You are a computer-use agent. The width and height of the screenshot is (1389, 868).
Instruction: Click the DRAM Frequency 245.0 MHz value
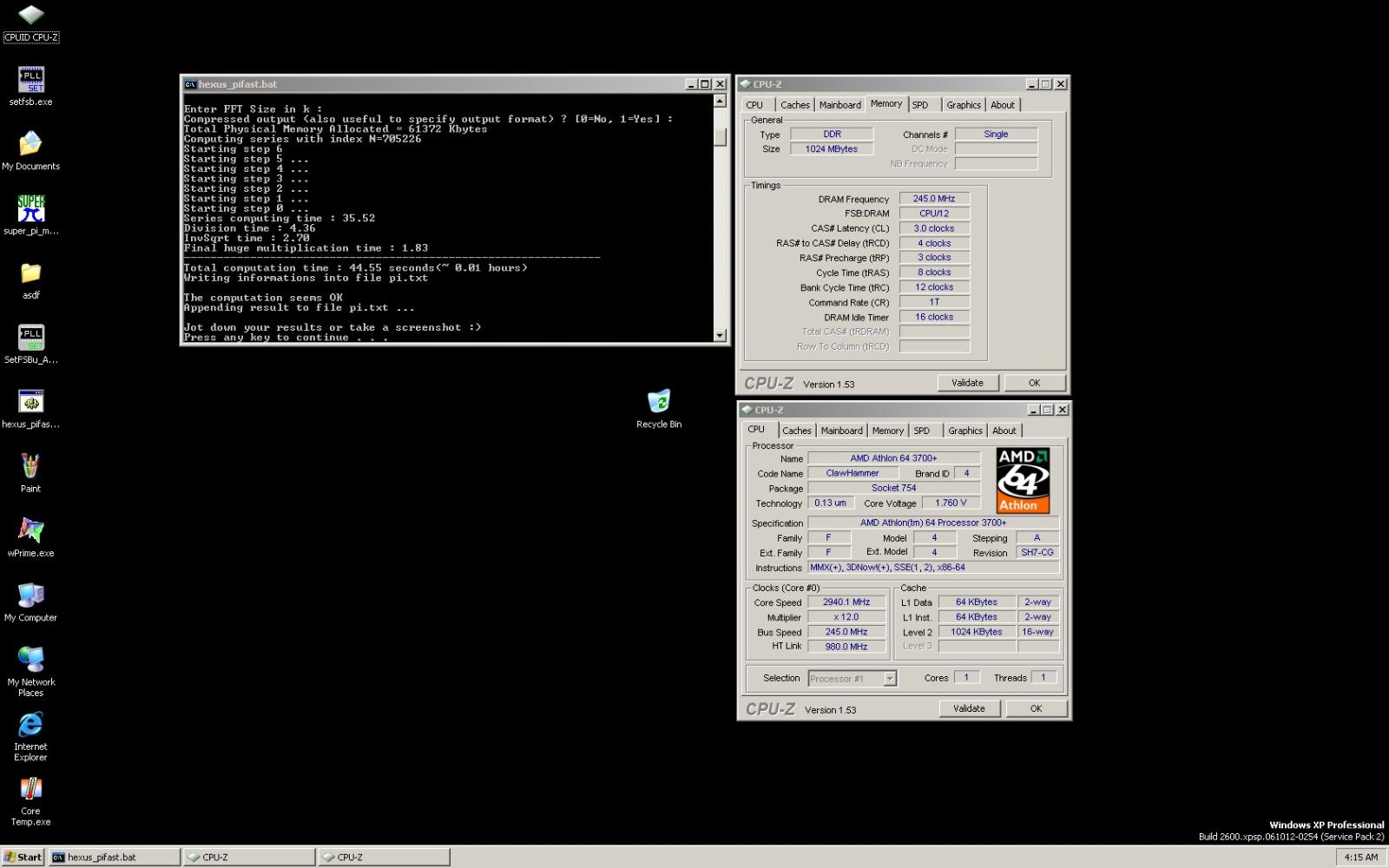coord(934,199)
